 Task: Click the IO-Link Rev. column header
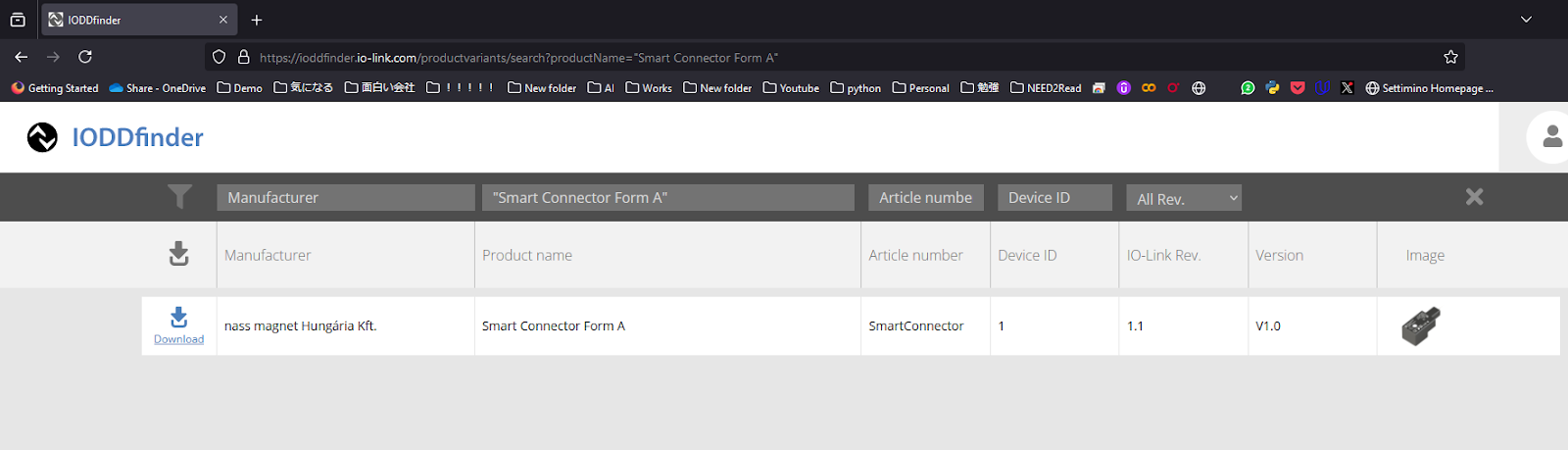pos(1163,255)
